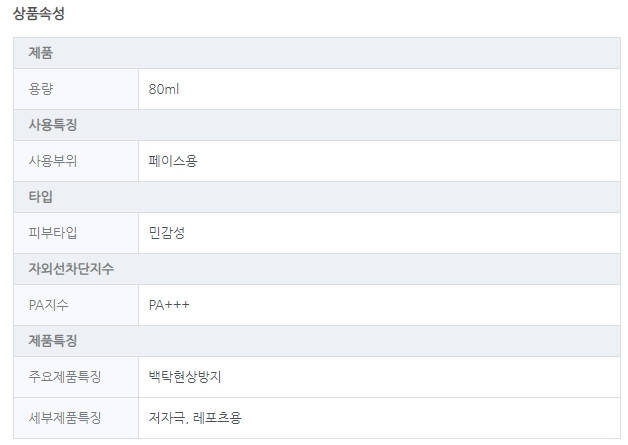Click the word 저자극 in the last row
The width and height of the screenshot is (628, 445).
coord(166,417)
